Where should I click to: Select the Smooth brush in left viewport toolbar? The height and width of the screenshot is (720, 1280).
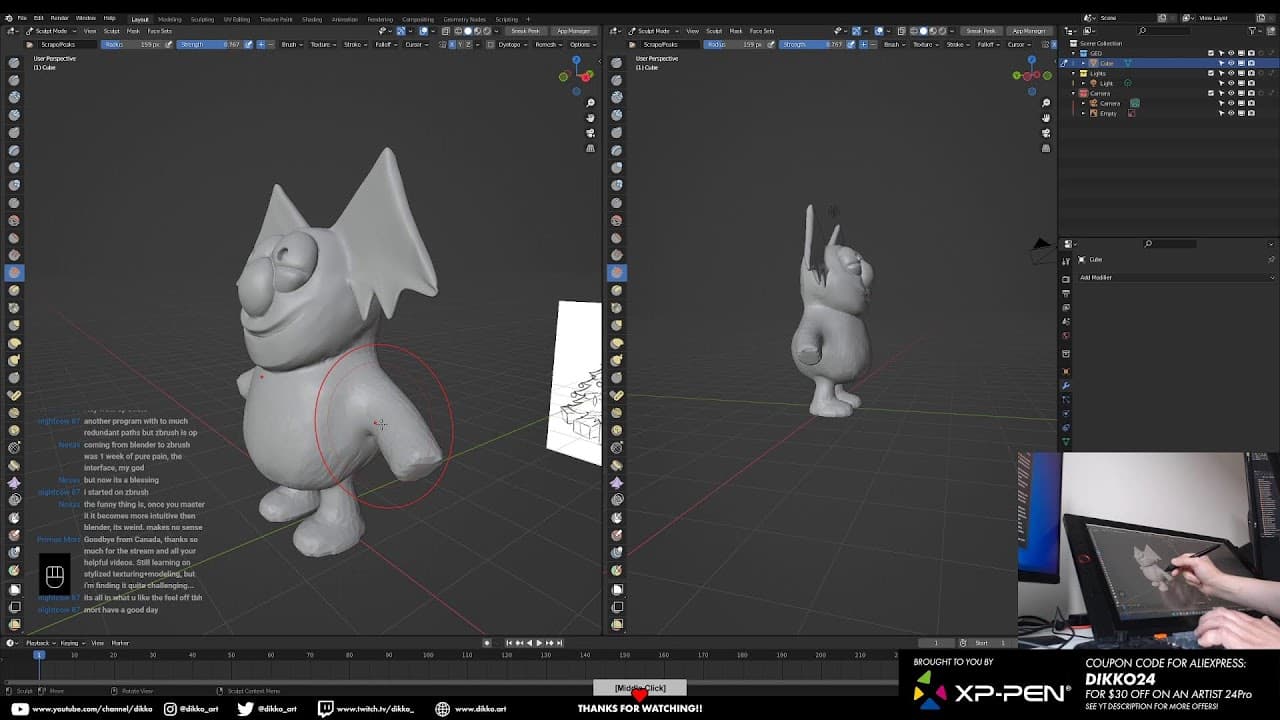click(14, 220)
